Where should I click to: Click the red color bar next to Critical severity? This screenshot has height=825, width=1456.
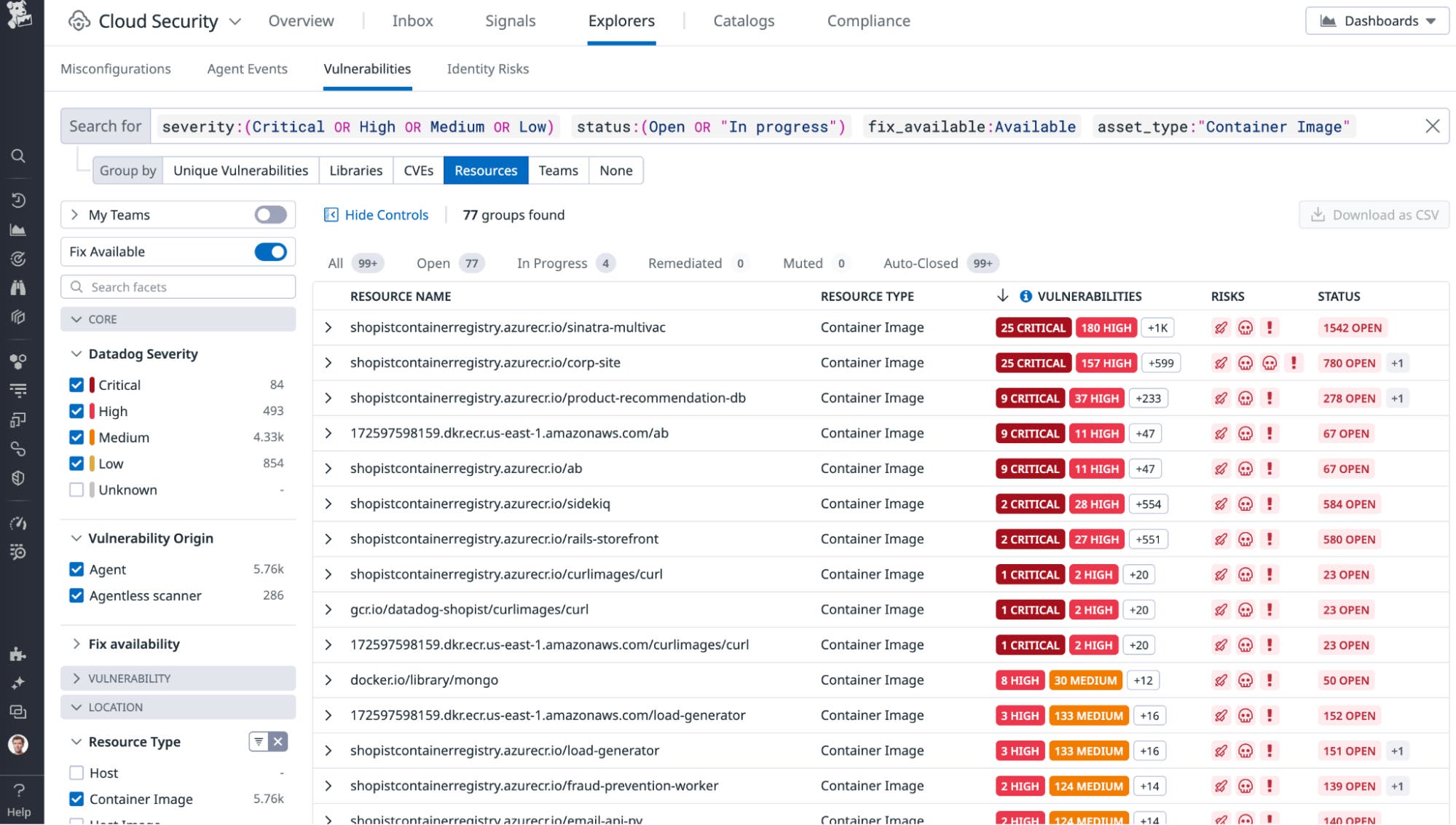click(x=90, y=384)
